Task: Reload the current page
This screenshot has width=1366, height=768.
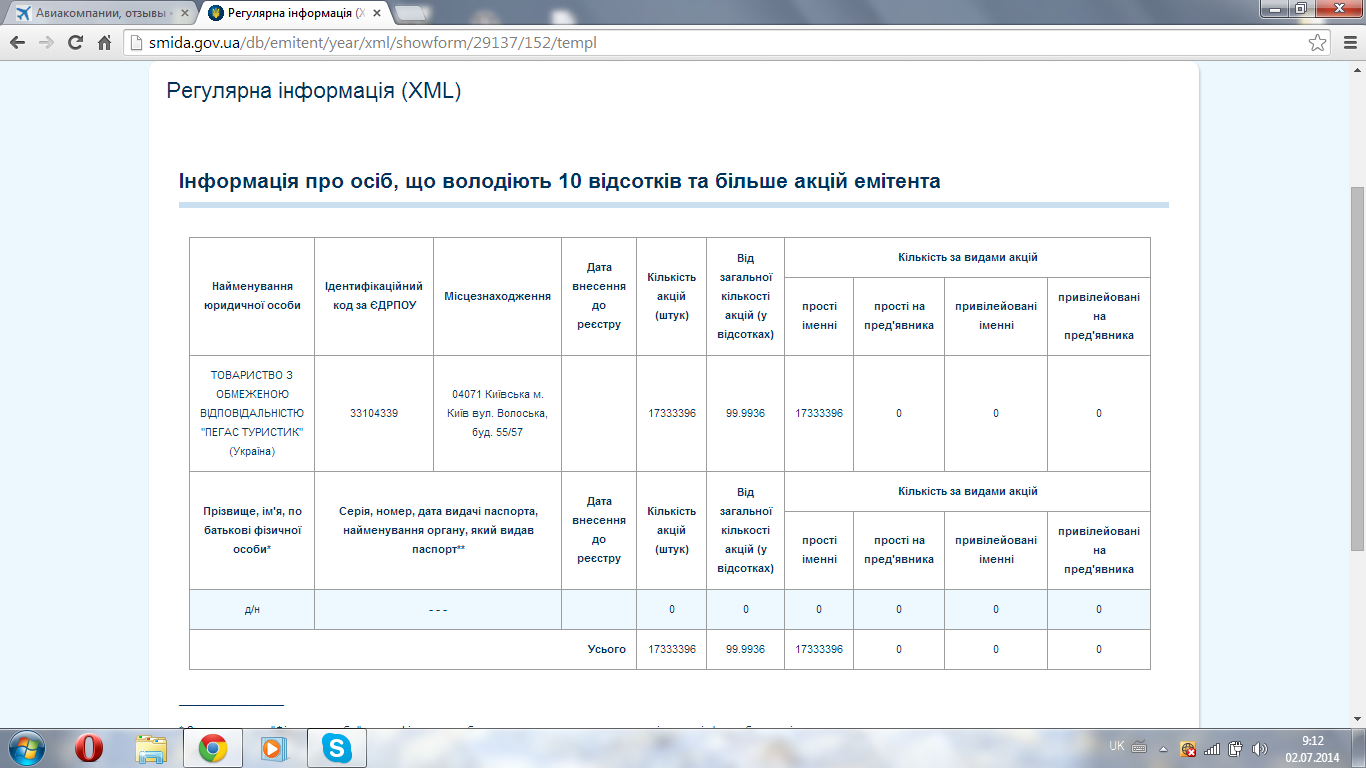Action: [x=75, y=43]
